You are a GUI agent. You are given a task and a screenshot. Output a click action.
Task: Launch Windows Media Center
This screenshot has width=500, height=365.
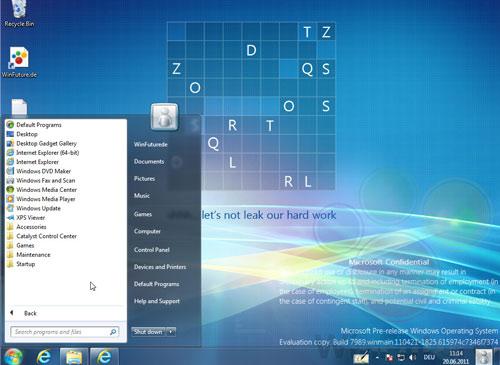[x=42, y=190]
